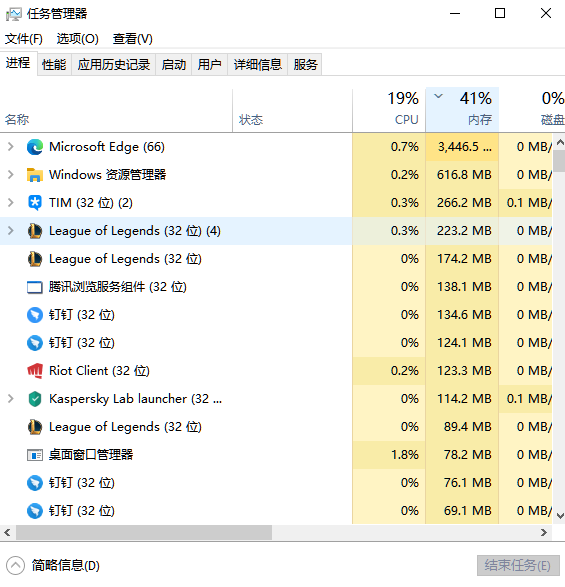Click the 结束任务 button

(518, 566)
